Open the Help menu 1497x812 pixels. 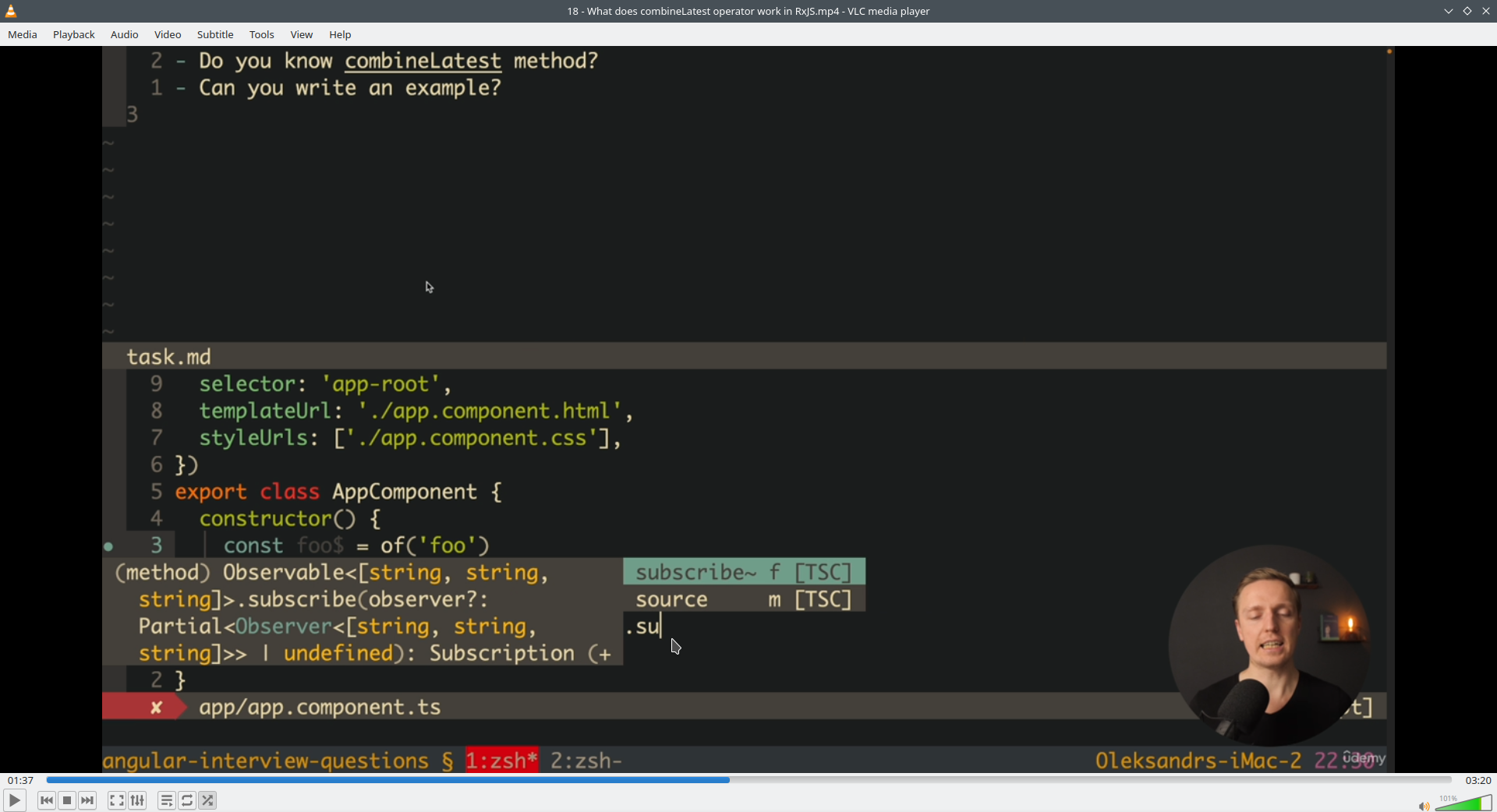(x=340, y=34)
